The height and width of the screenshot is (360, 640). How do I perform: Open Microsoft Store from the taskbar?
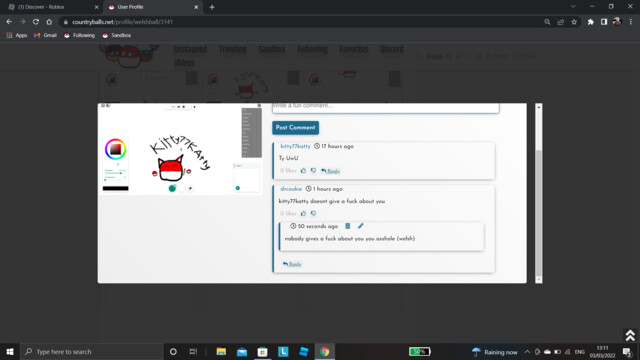pyautogui.click(x=262, y=351)
